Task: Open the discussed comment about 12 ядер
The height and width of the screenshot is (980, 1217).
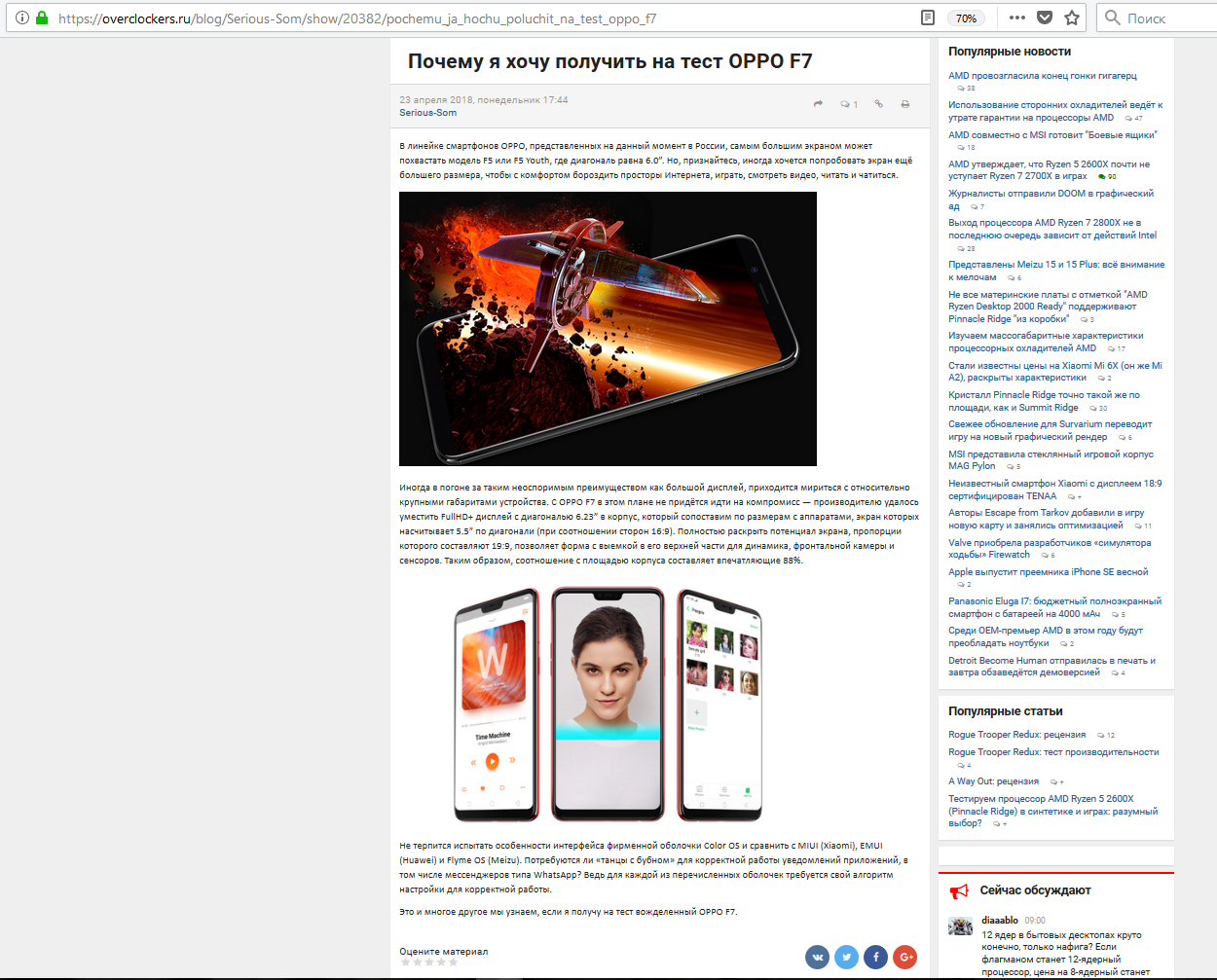Action: [1065, 954]
